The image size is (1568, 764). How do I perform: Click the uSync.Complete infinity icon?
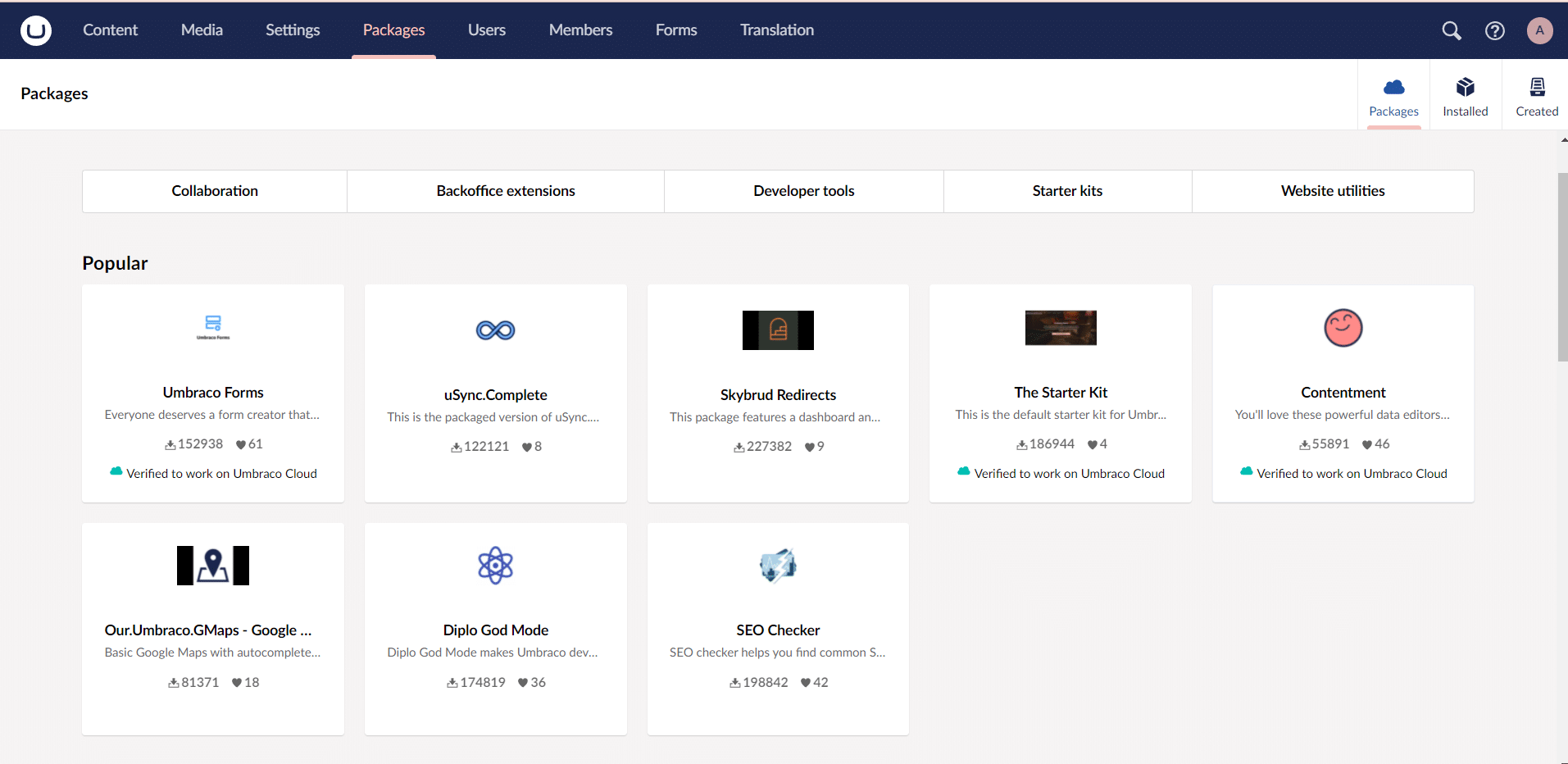(496, 330)
